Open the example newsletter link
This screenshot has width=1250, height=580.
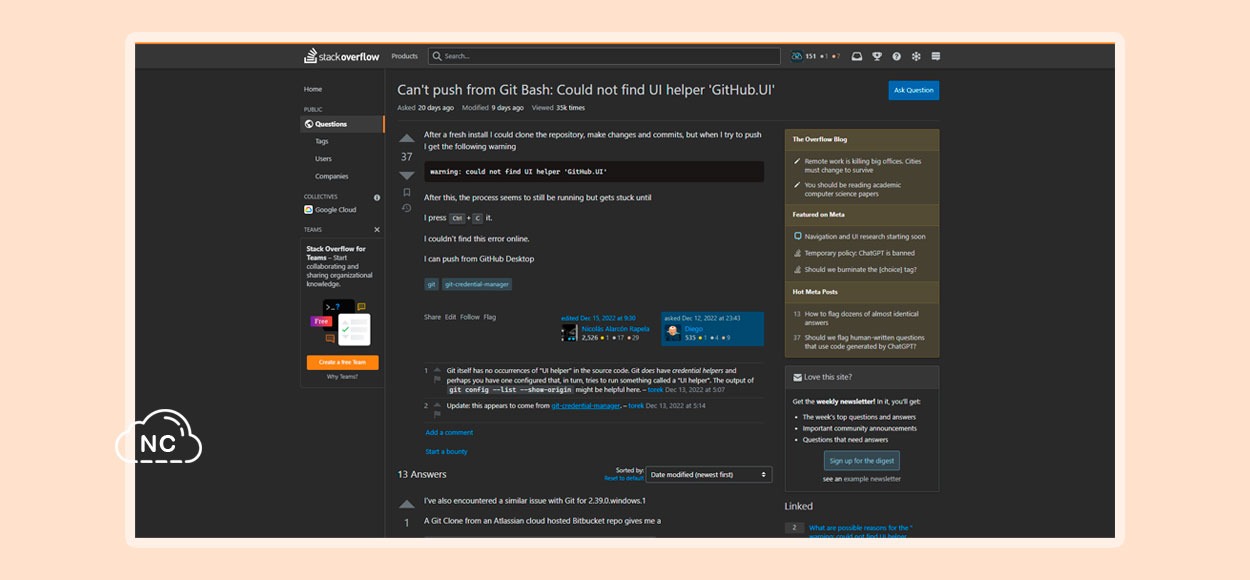pos(872,479)
